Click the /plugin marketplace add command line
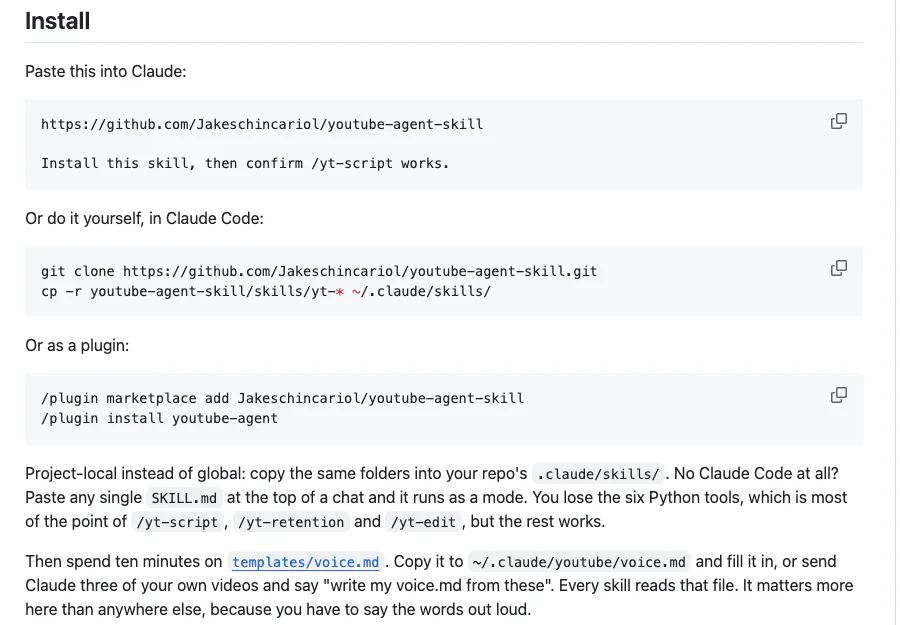The height and width of the screenshot is (625, 900). [x=282, y=398]
